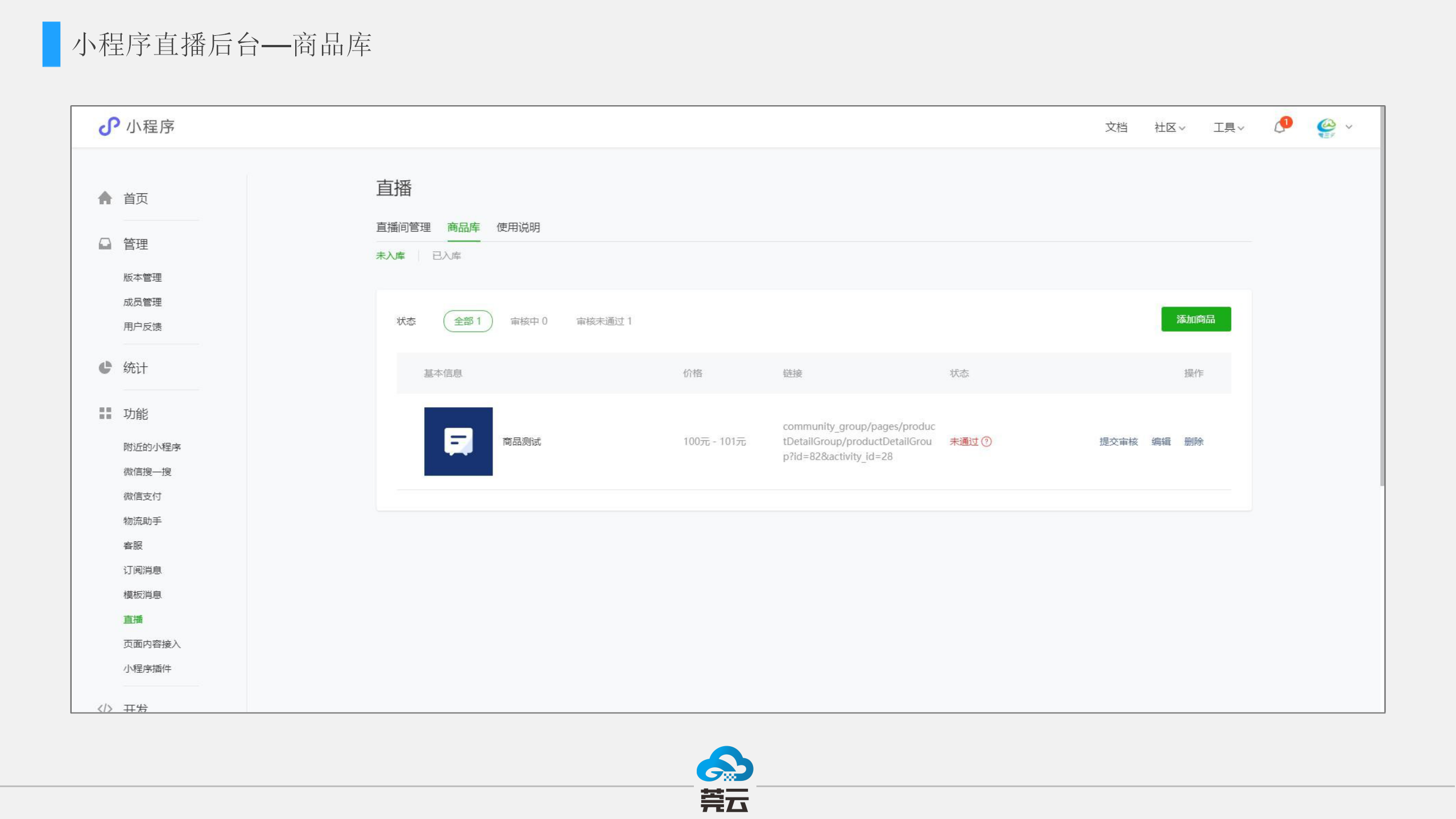Click the 基本信息 column header
Viewport: 1456px width, 819px height.
click(442, 373)
